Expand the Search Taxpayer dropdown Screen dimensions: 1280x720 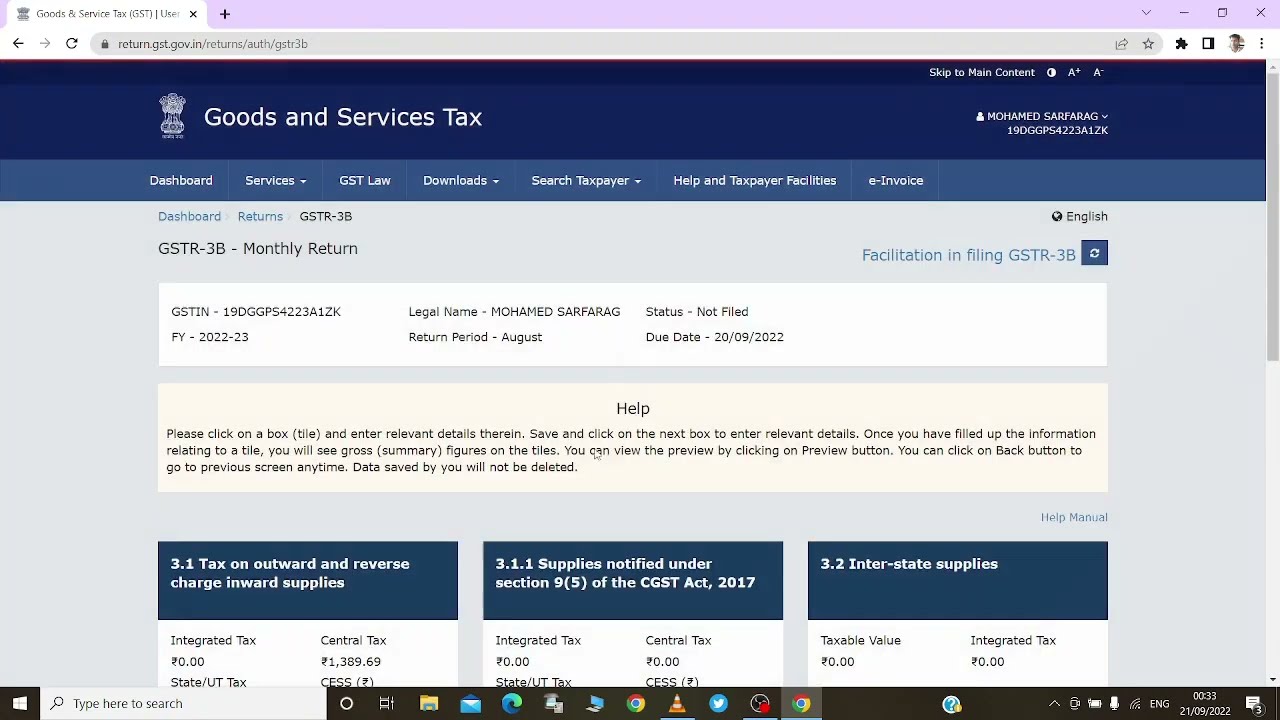[586, 180]
